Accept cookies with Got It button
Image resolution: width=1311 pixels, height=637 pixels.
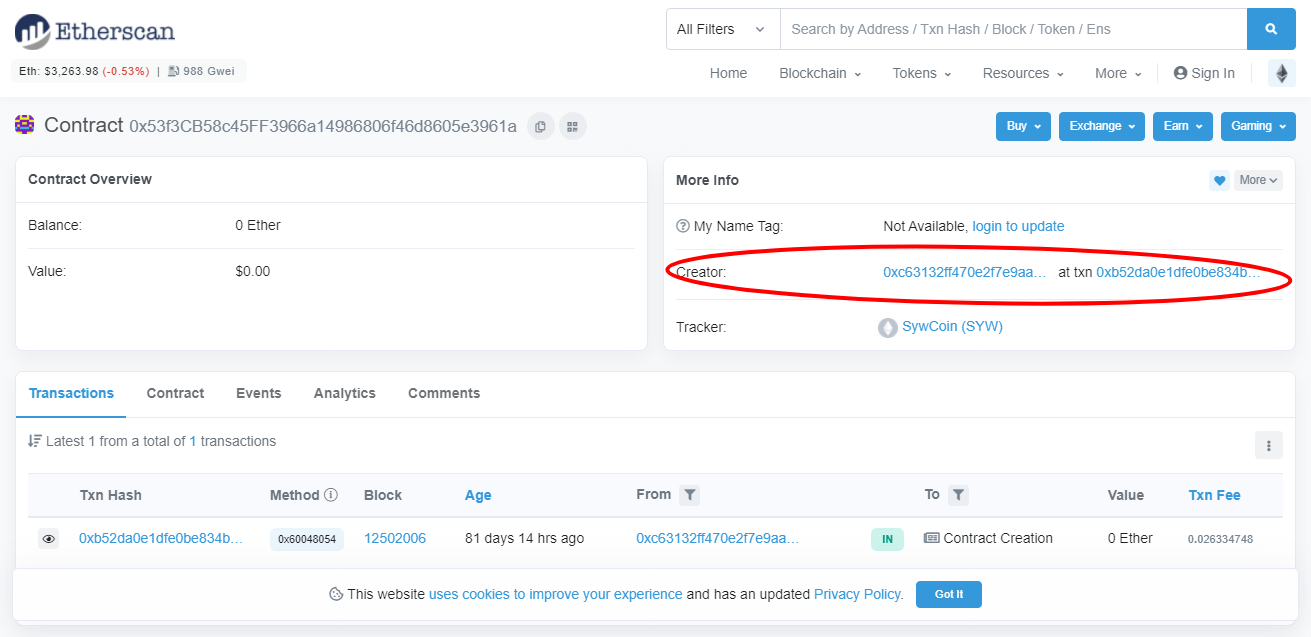[x=949, y=594]
